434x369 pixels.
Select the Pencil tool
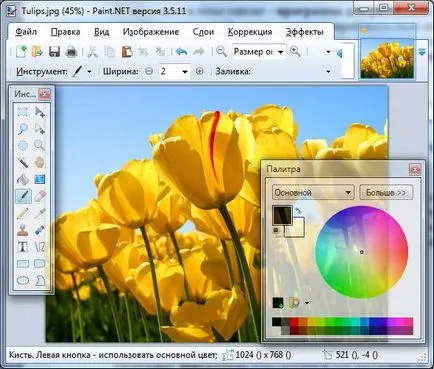pos(23,213)
